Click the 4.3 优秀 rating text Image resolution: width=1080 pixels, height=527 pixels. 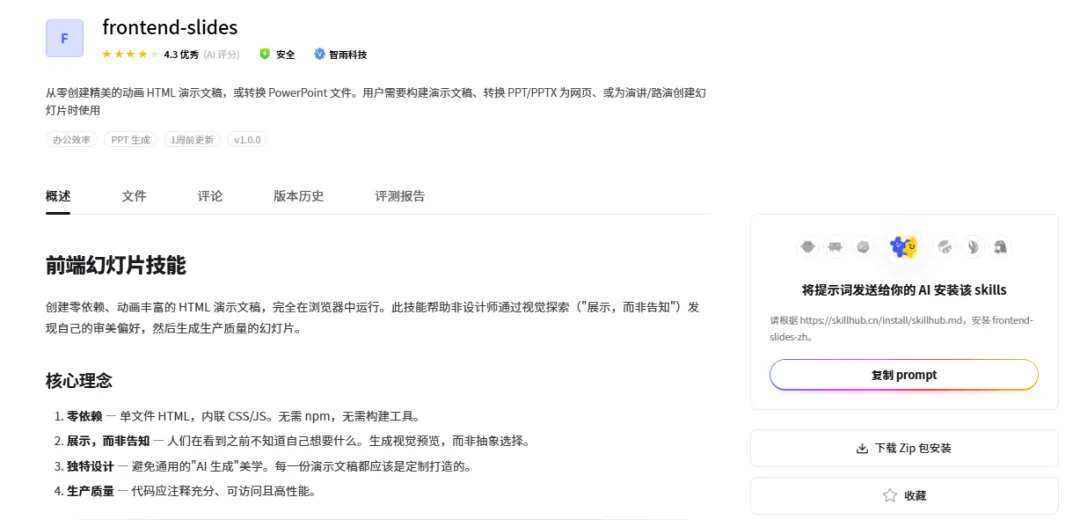click(x=181, y=54)
